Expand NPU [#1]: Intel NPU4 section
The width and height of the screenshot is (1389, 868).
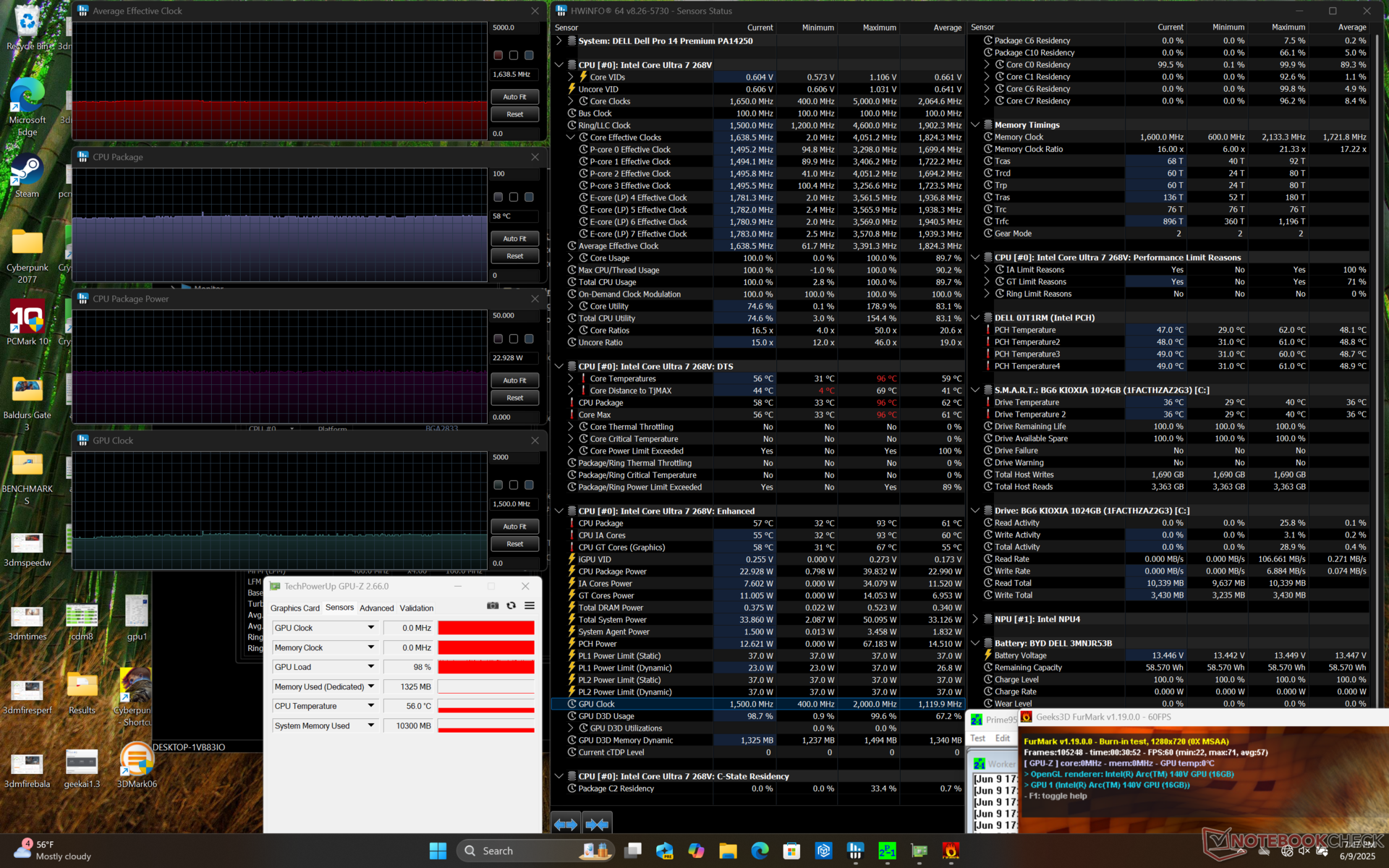975,619
